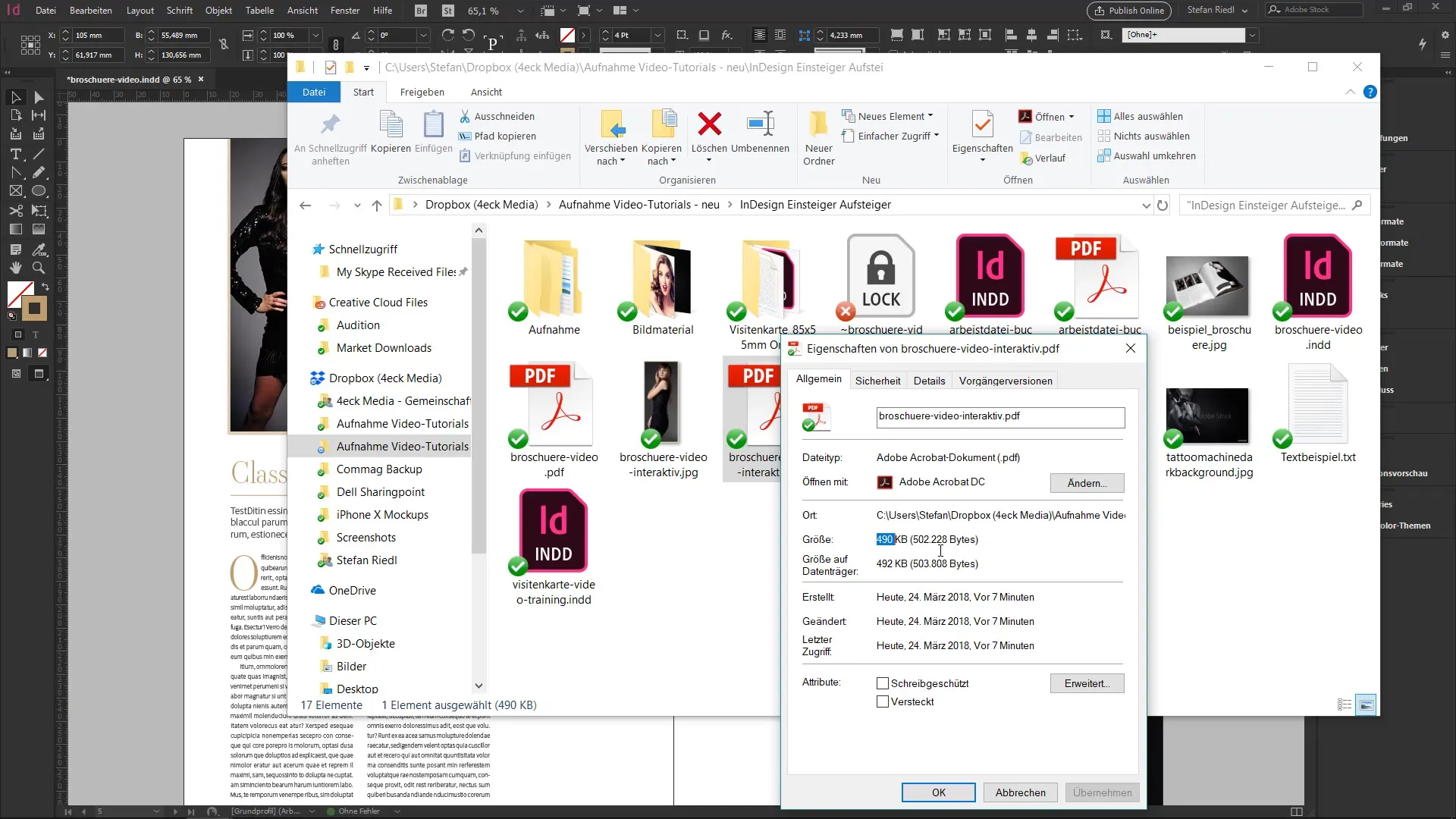Open Adobe Stock via St icon
This screenshot has width=1456, height=819.
(x=448, y=11)
